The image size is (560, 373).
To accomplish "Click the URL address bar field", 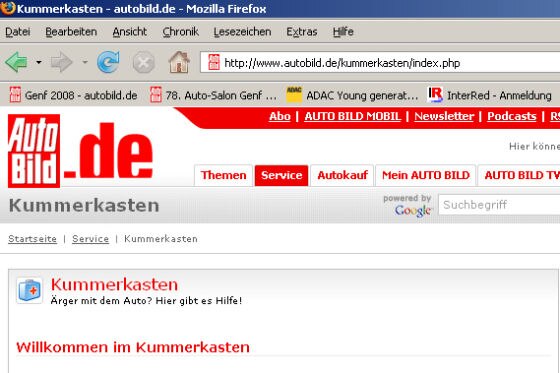I will click(x=380, y=63).
